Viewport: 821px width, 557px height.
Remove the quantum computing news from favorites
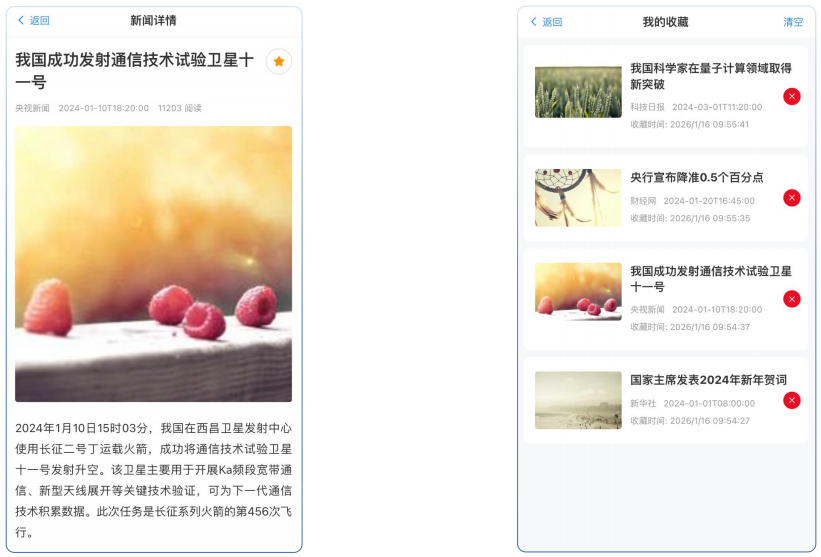coord(791,96)
